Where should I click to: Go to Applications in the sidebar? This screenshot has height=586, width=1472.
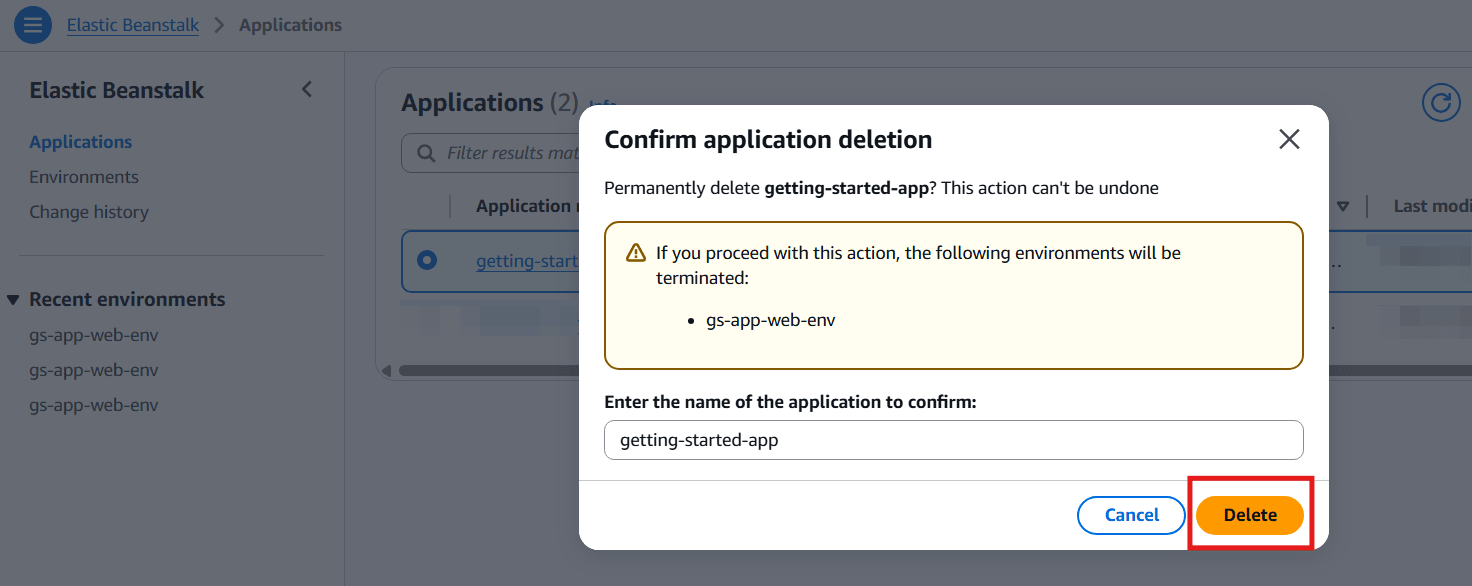click(x=80, y=142)
